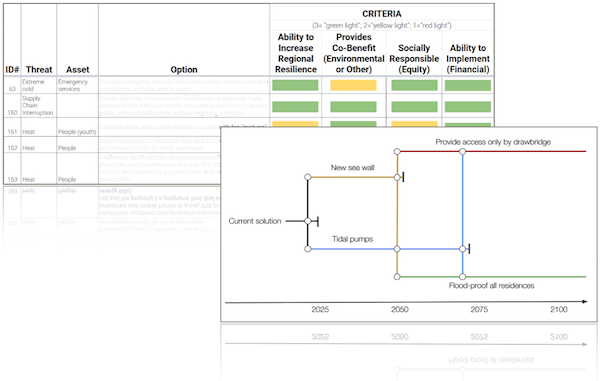Click the 2075 timeline tick label
The width and height of the screenshot is (600, 381).
pos(479,309)
